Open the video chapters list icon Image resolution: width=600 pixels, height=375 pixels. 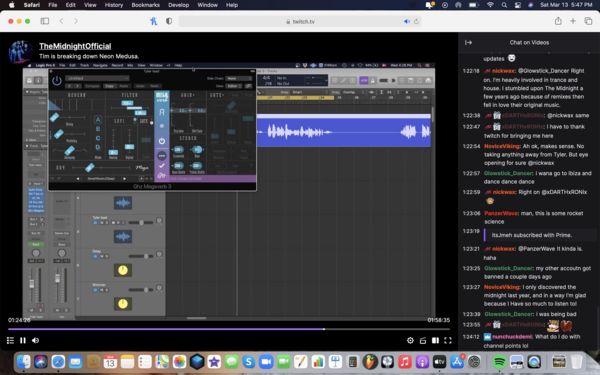pyautogui.click(x=10, y=340)
